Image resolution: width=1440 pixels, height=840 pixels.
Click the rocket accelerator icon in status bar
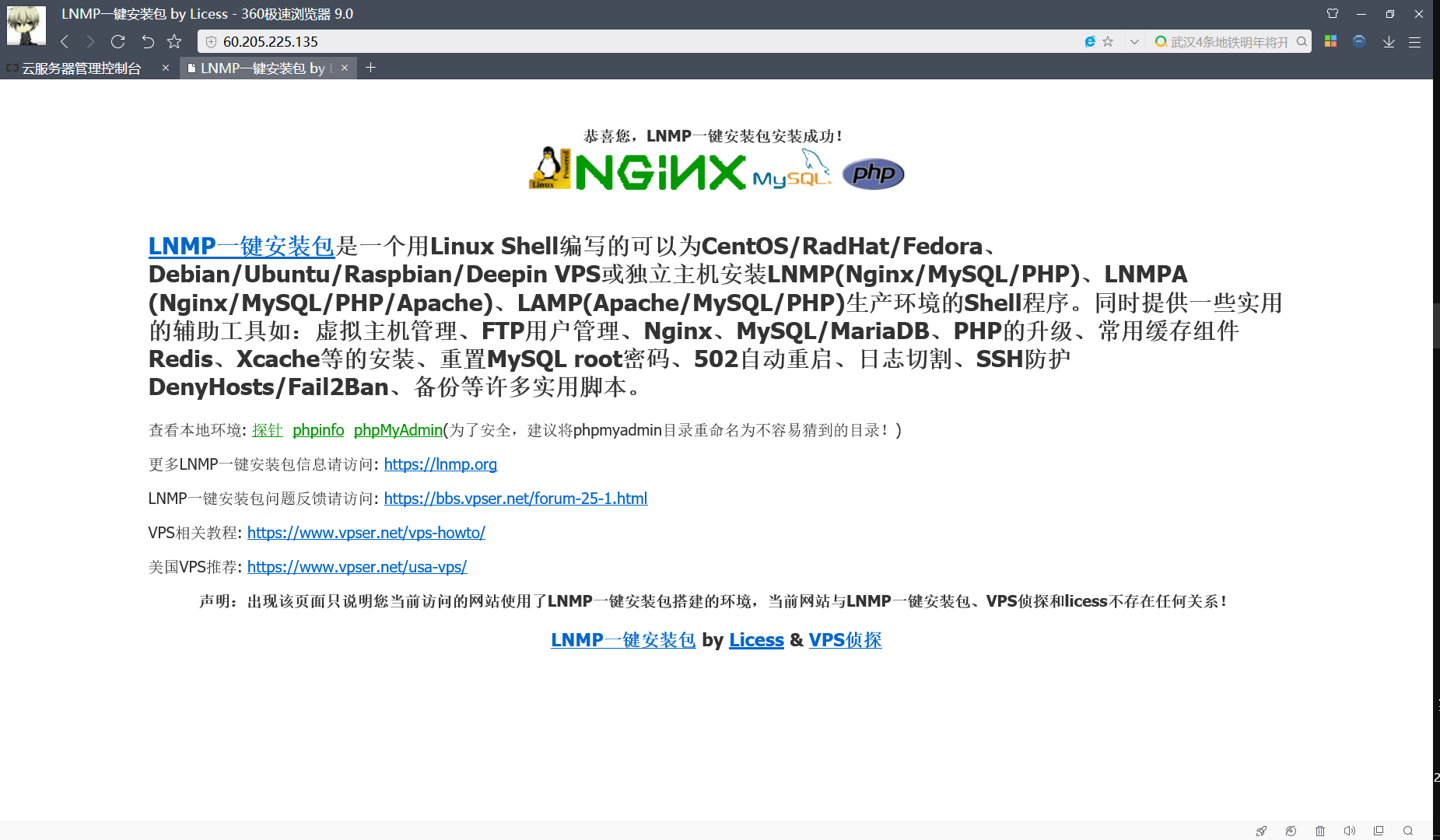pos(1261,831)
